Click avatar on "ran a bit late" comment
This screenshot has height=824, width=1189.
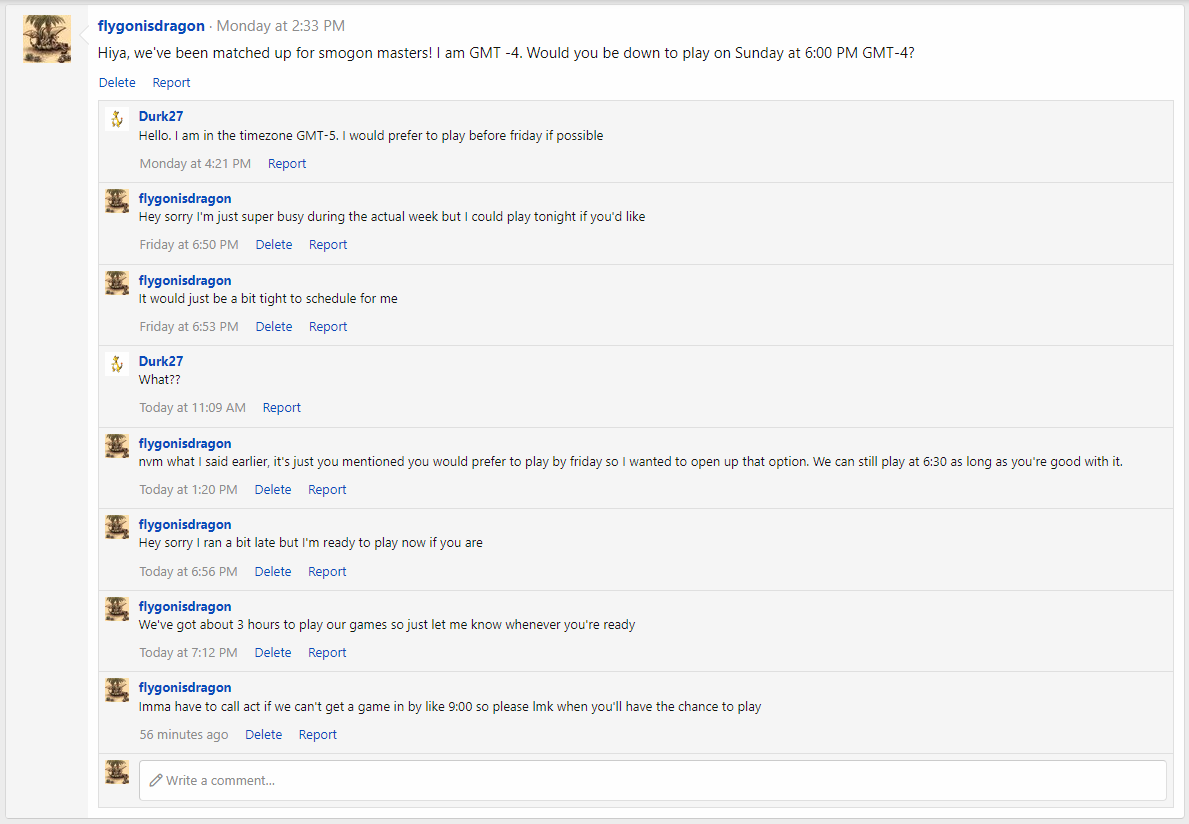117,527
